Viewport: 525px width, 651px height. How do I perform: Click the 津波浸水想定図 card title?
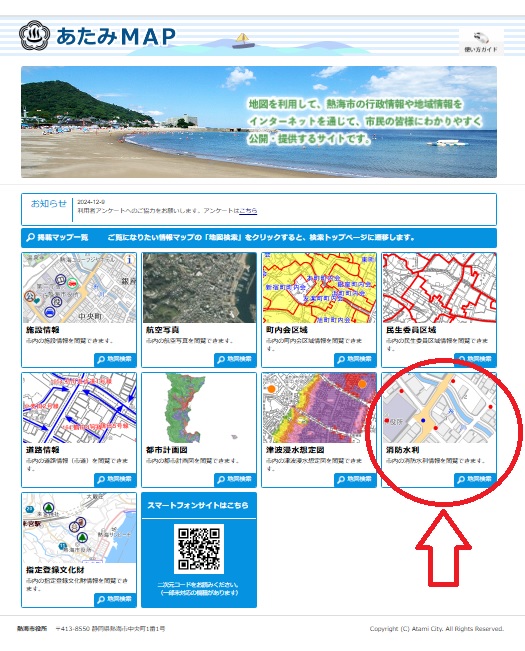point(295,450)
